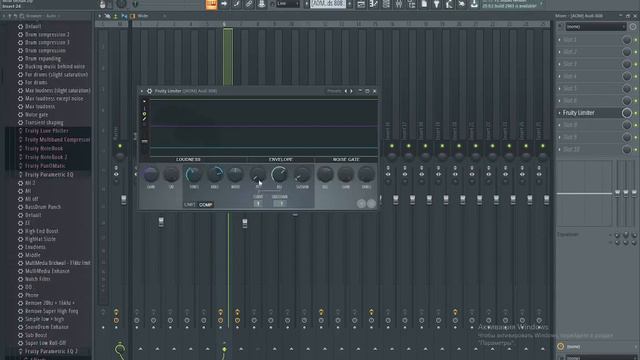Adjust the limiter ATT envelope knob
Viewport: 640px width, 360px height.
click(x=258, y=175)
